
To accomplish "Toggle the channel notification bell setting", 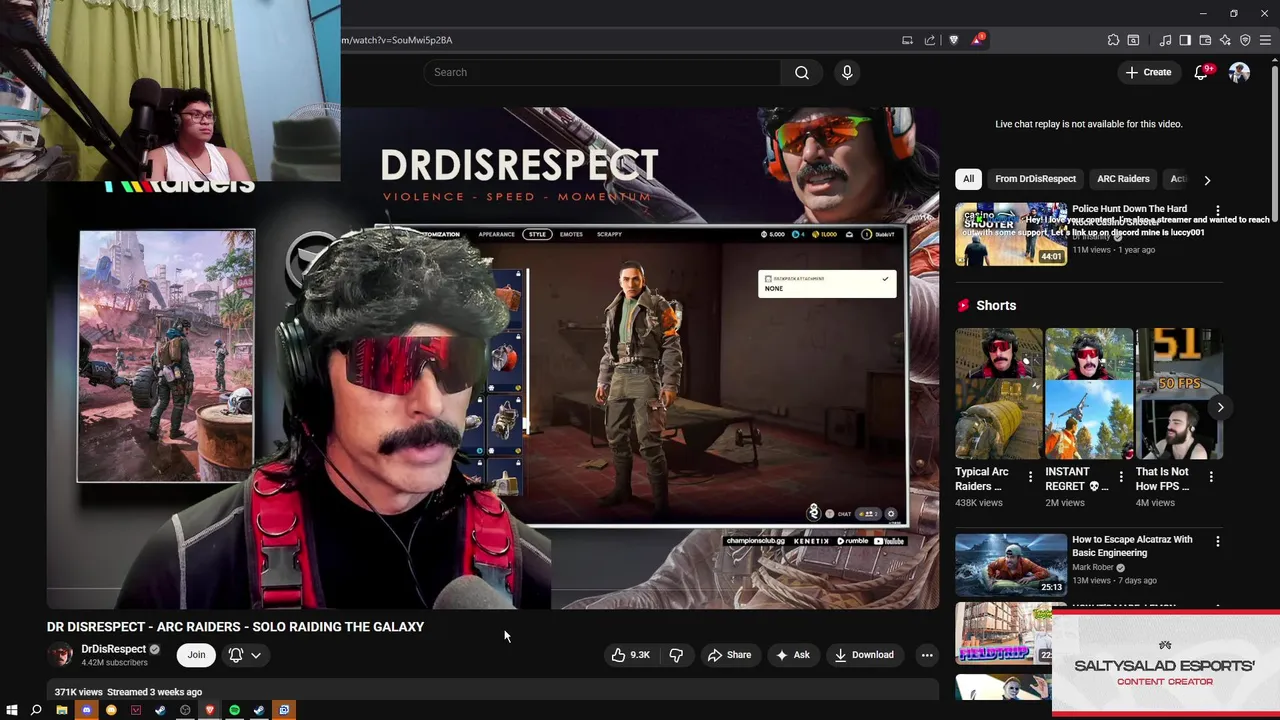I will [x=244, y=655].
